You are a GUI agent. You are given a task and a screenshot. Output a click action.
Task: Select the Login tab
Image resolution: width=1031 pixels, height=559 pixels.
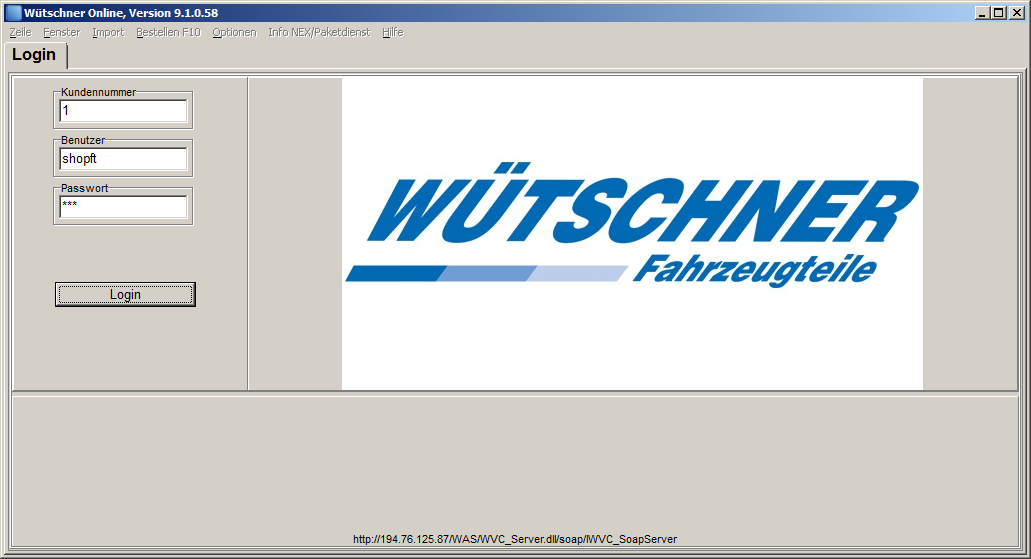pyautogui.click(x=34, y=55)
